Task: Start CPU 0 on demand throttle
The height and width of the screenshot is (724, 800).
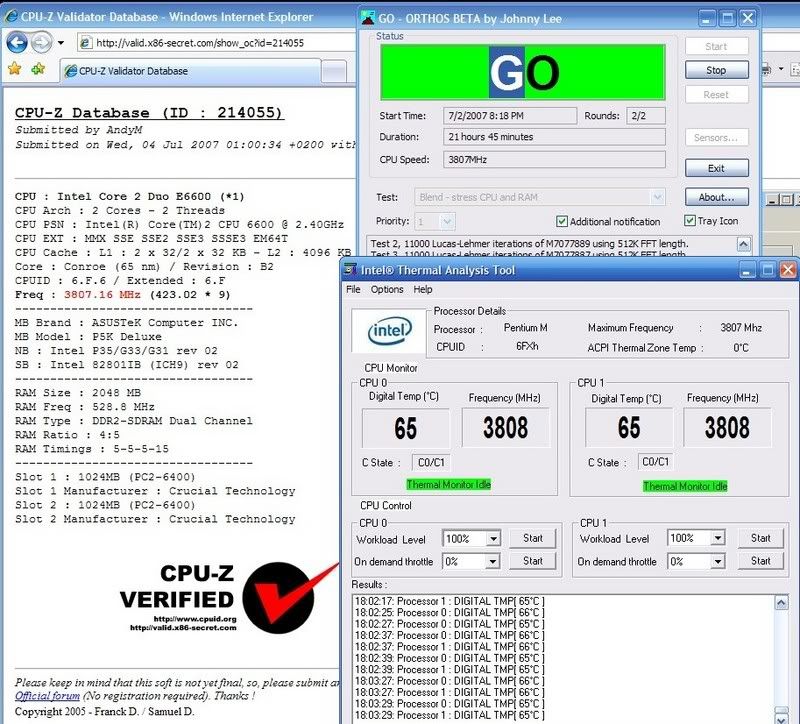Action: [533, 561]
